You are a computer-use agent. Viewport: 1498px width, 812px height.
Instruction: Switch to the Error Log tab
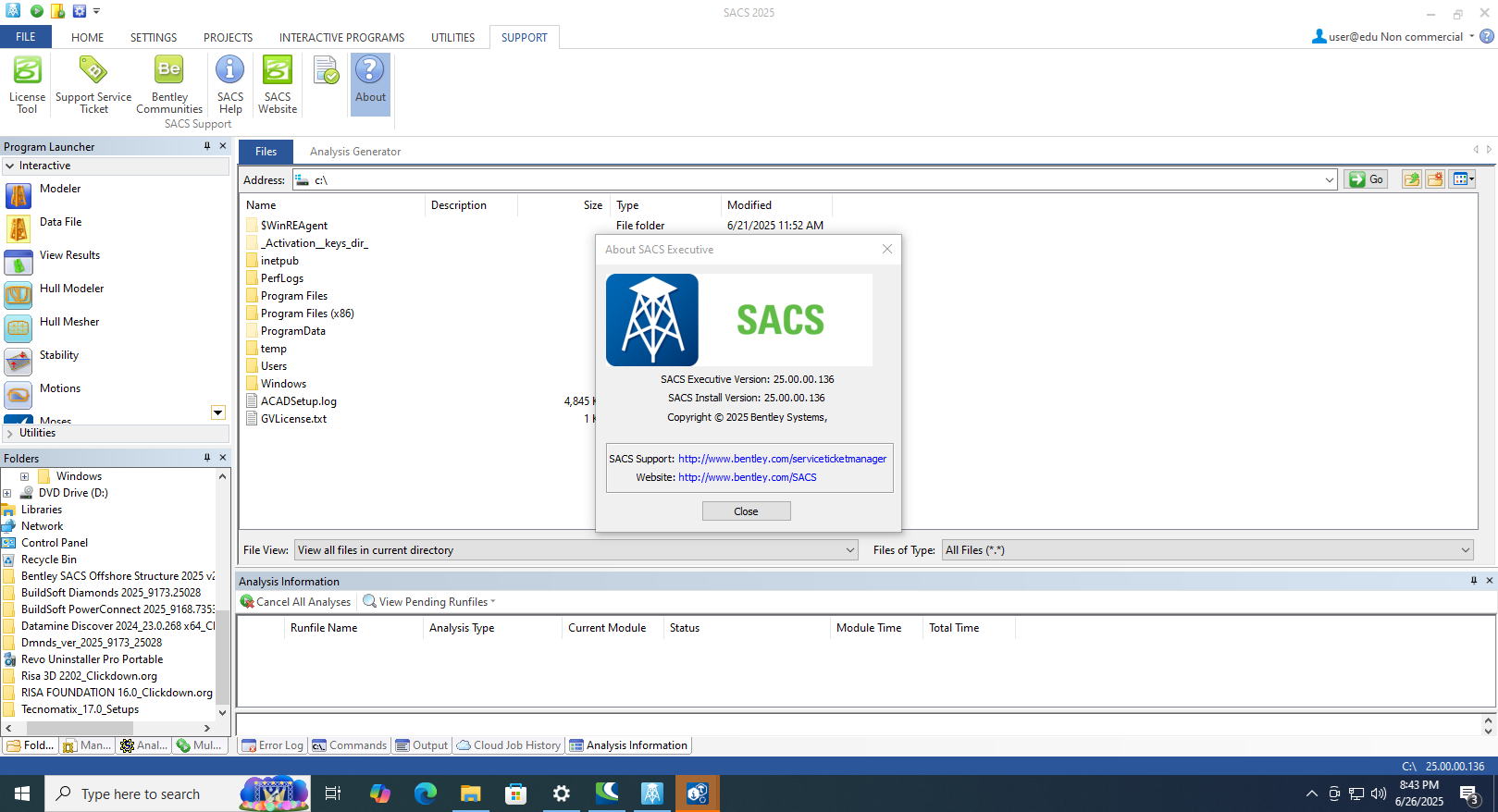pyautogui.click(x=272, y=745)
